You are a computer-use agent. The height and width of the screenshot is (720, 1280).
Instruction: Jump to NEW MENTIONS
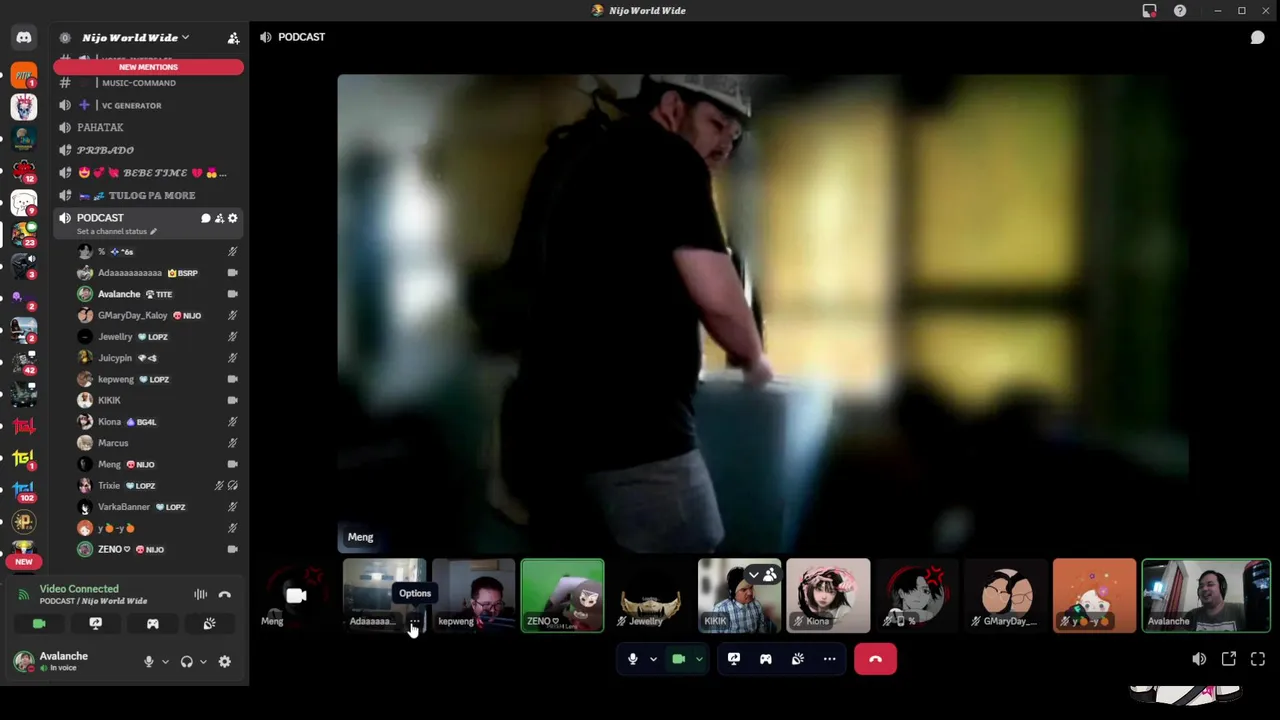[148, 67]
